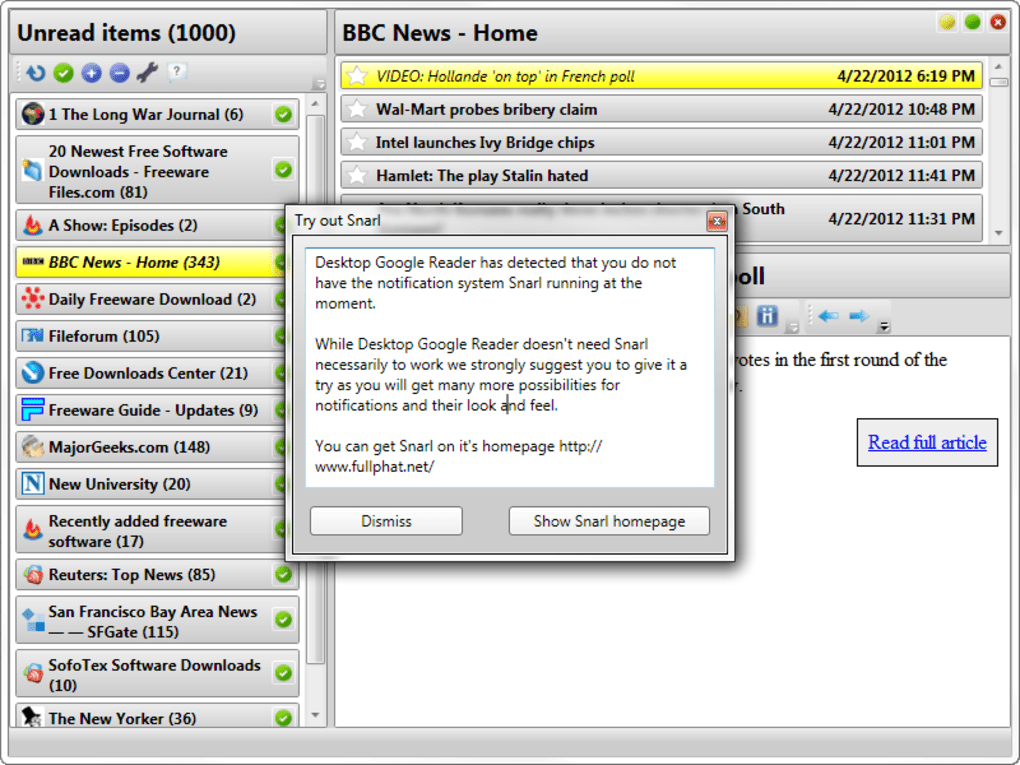Click the Recently added freeware flame icon

click(33, 530)
